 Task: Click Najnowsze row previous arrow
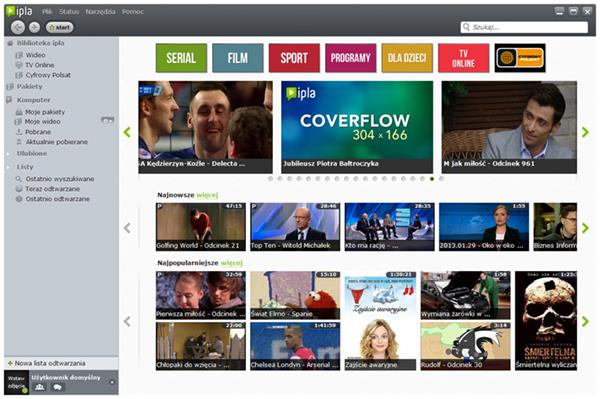point(127,228)
